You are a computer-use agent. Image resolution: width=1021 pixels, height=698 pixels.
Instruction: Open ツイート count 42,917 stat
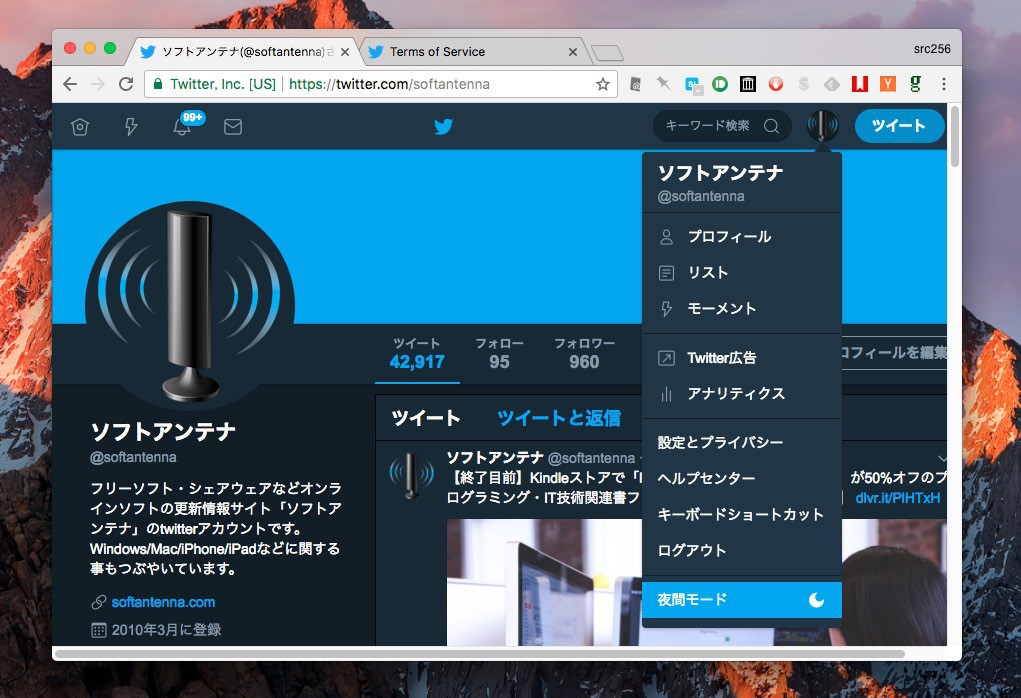(x=417, y=354)
